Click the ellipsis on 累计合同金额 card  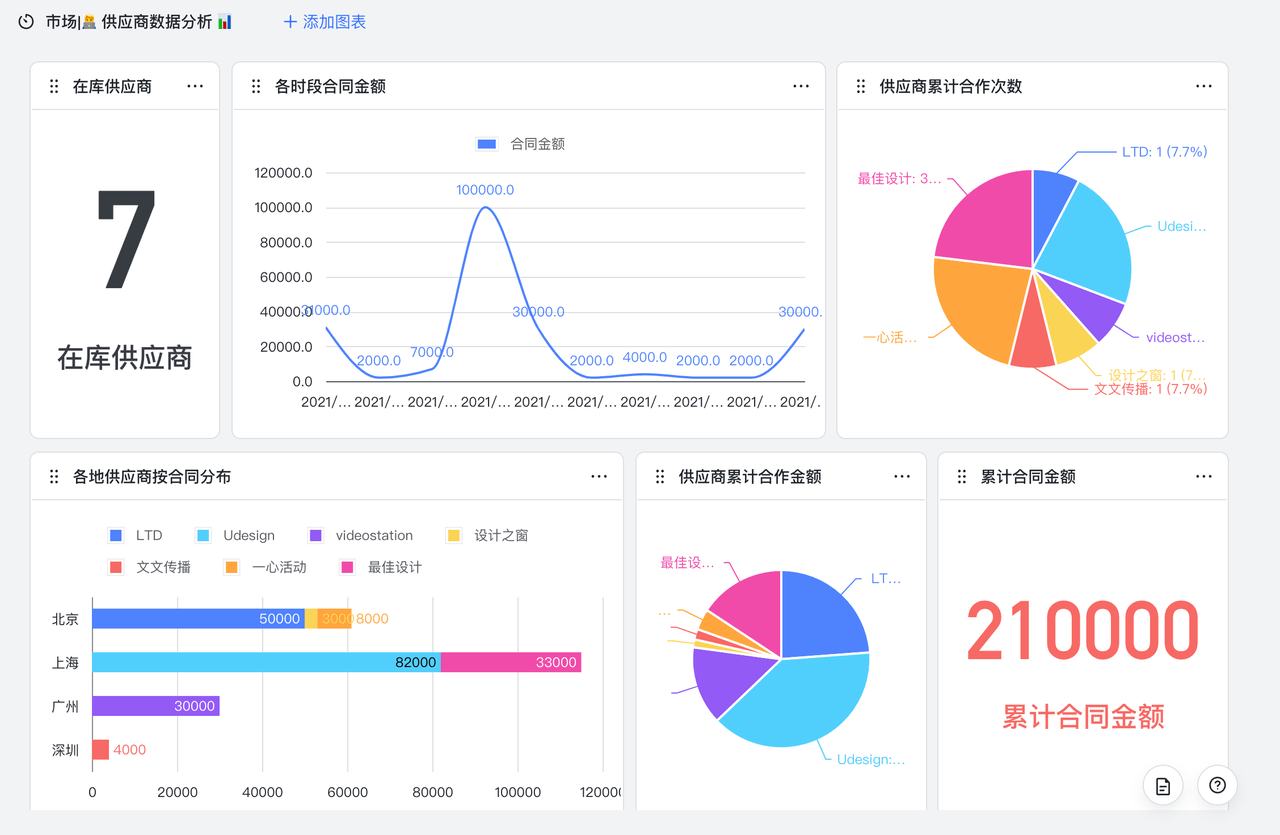(1204, 476)
